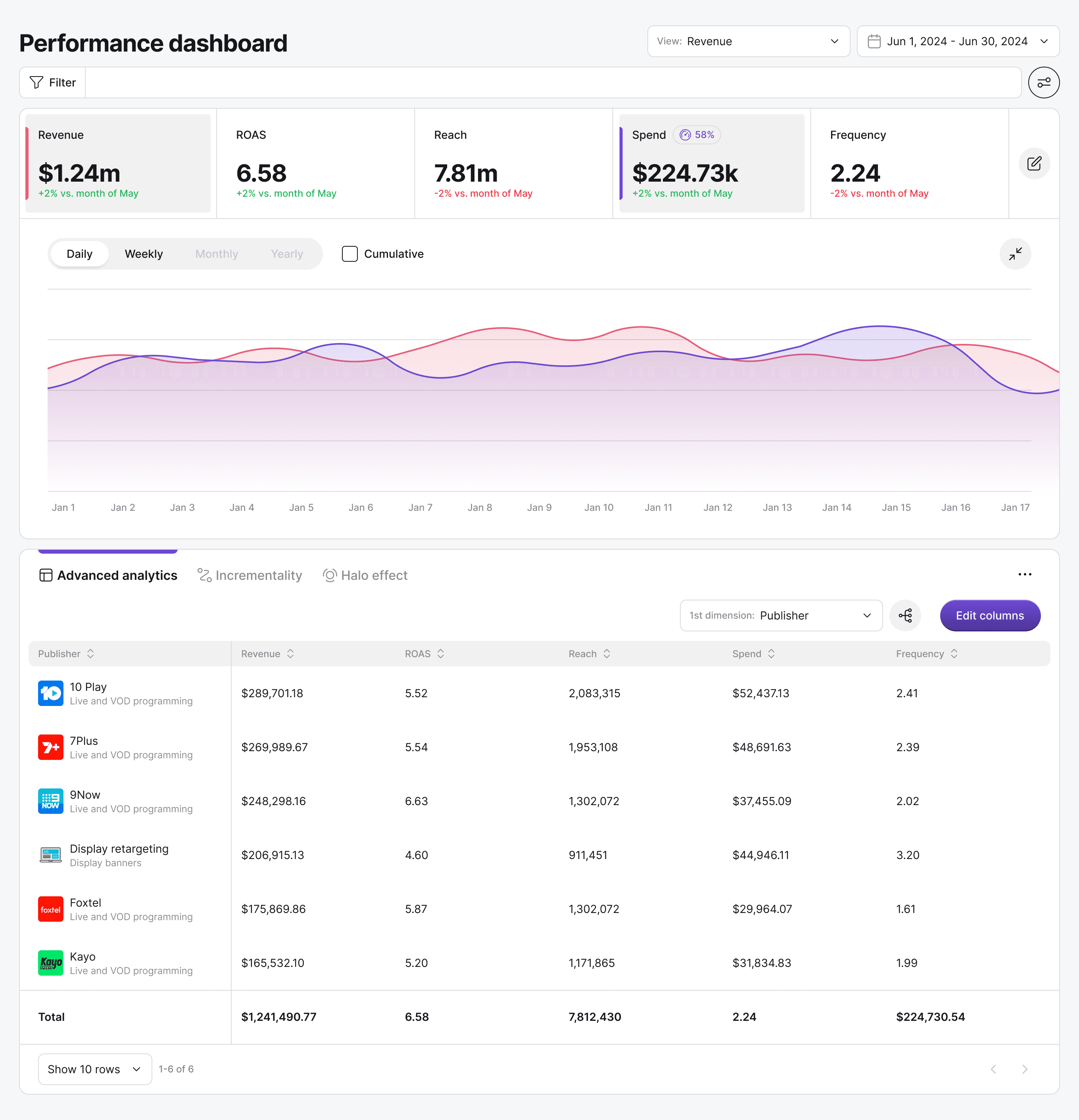Toggle the Reach metric card
1079x1120 pixels.
click(513, 163)
